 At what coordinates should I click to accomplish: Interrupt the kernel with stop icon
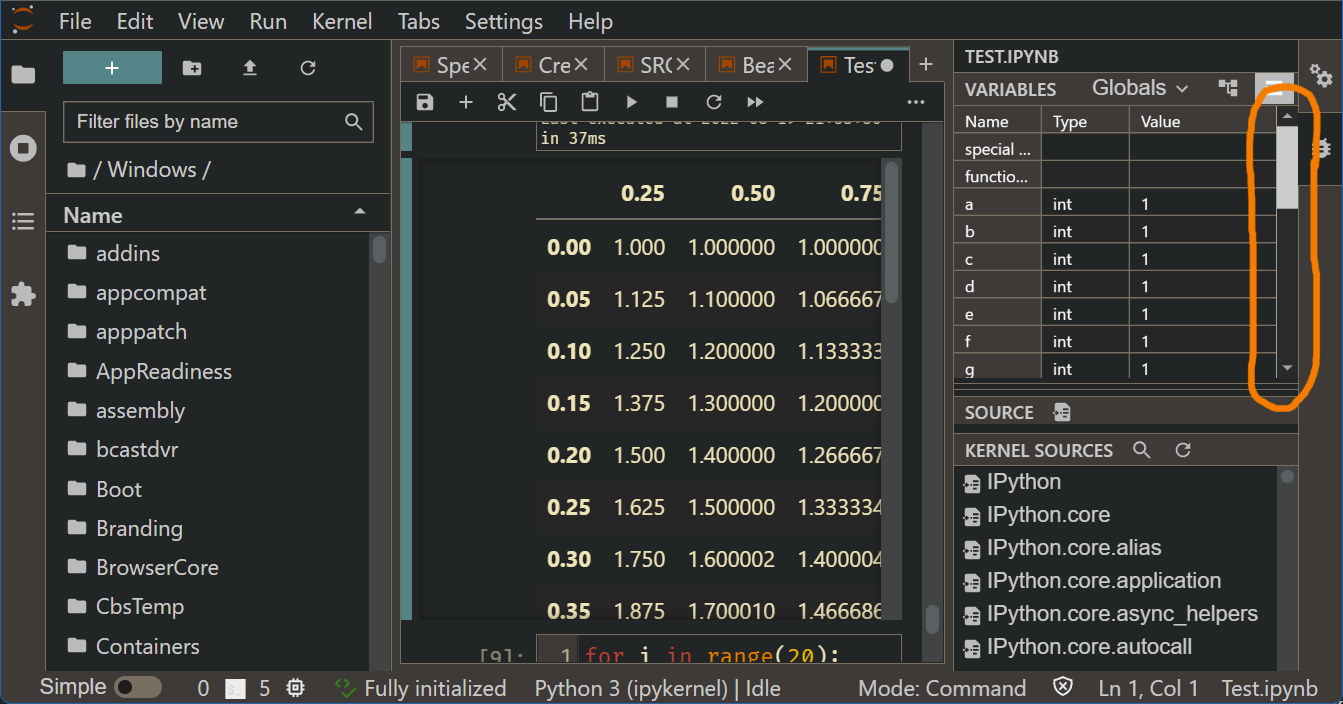coord(672,101)
